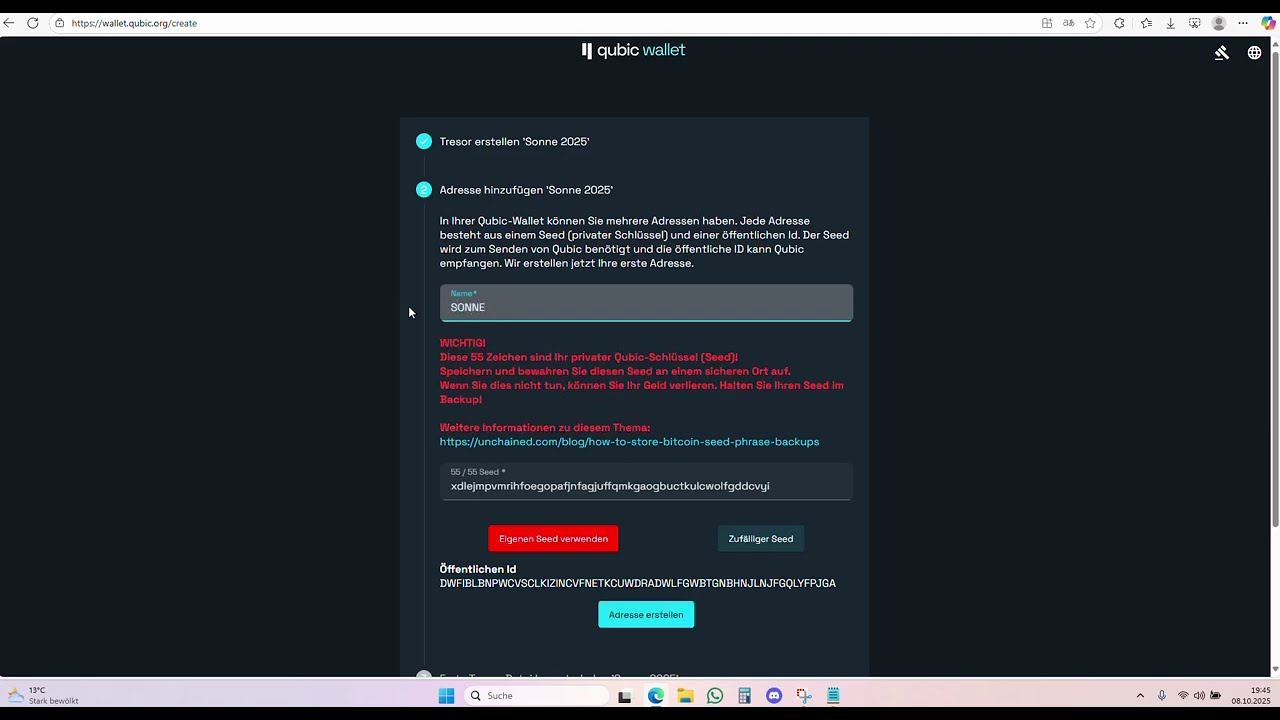
Task: Open the favorites list
Action: [x=1146, y=23]
